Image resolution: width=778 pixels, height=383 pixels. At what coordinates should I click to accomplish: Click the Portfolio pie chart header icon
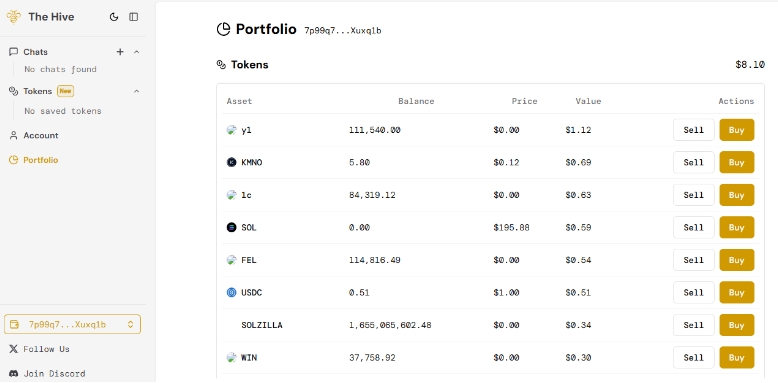pos(223,29)
